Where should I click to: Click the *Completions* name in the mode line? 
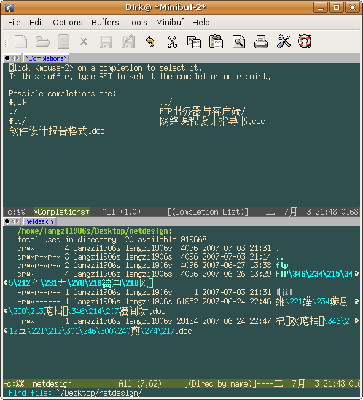tap(62, 212)
